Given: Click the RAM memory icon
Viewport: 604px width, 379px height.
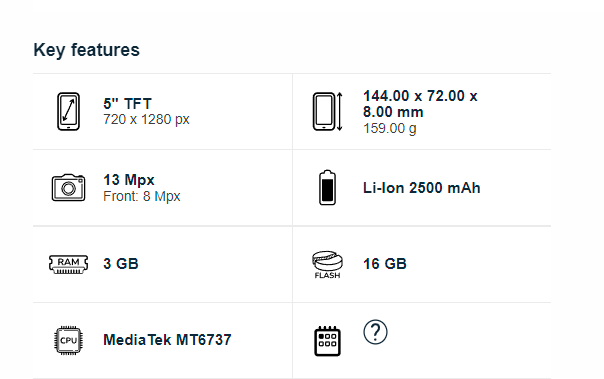Looking at the screenshot, I should 69,264.
